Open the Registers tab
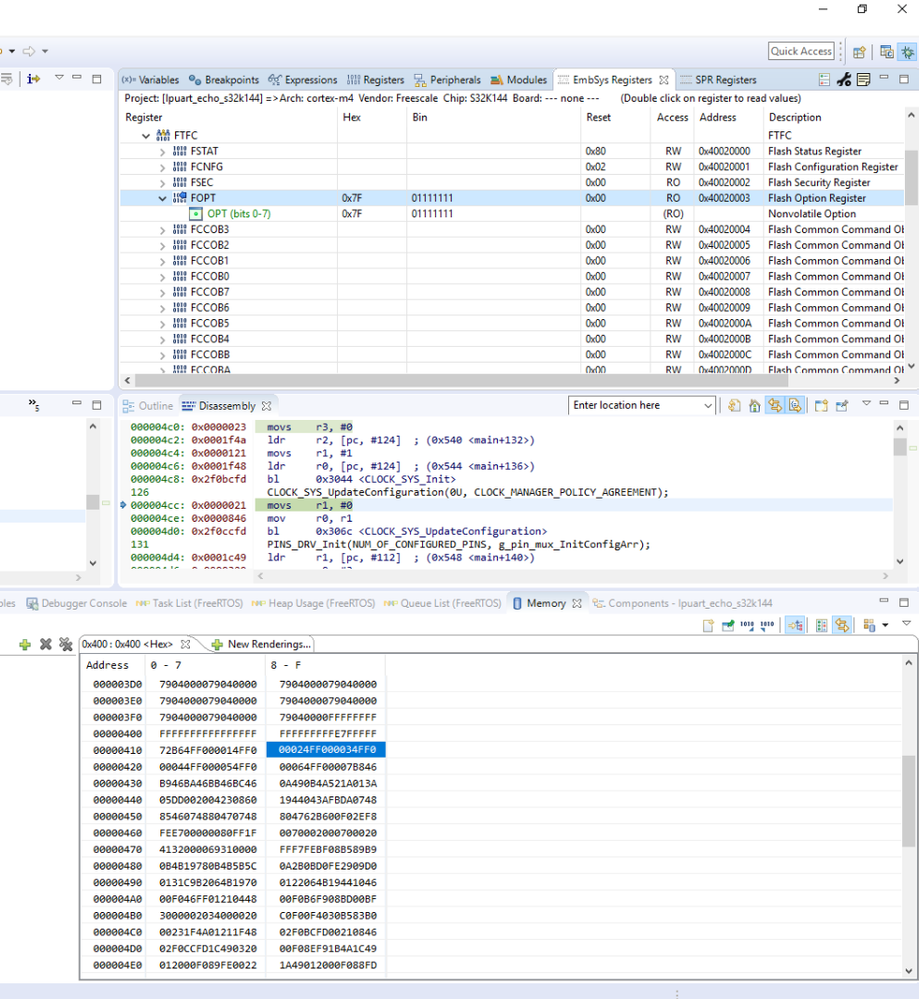The height and width of the screenshot is (999, 919). (x=376, y=80)
